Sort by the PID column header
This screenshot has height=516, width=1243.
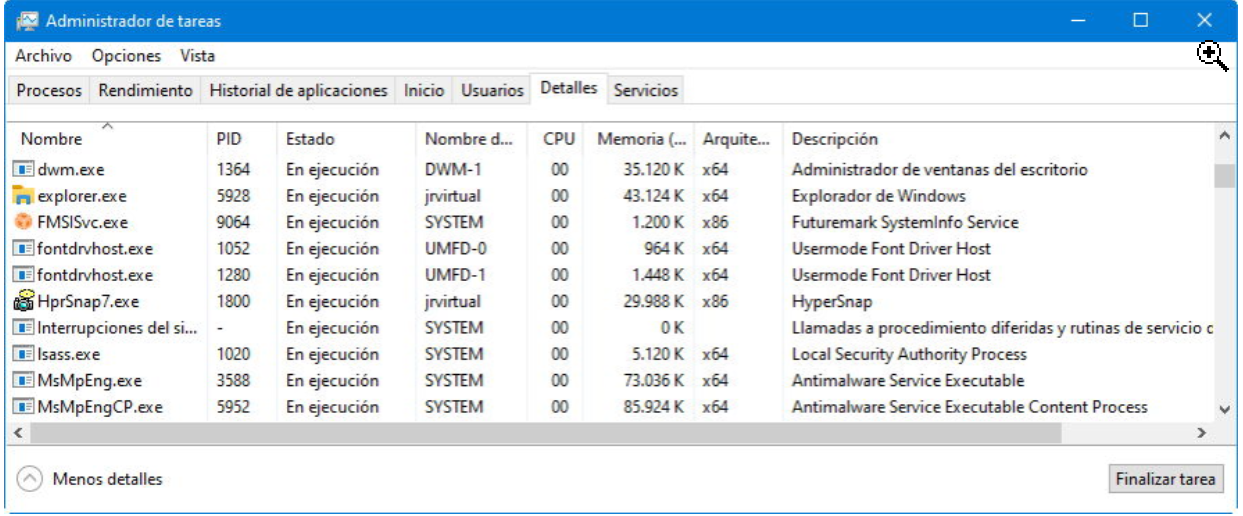coord(229,139)
